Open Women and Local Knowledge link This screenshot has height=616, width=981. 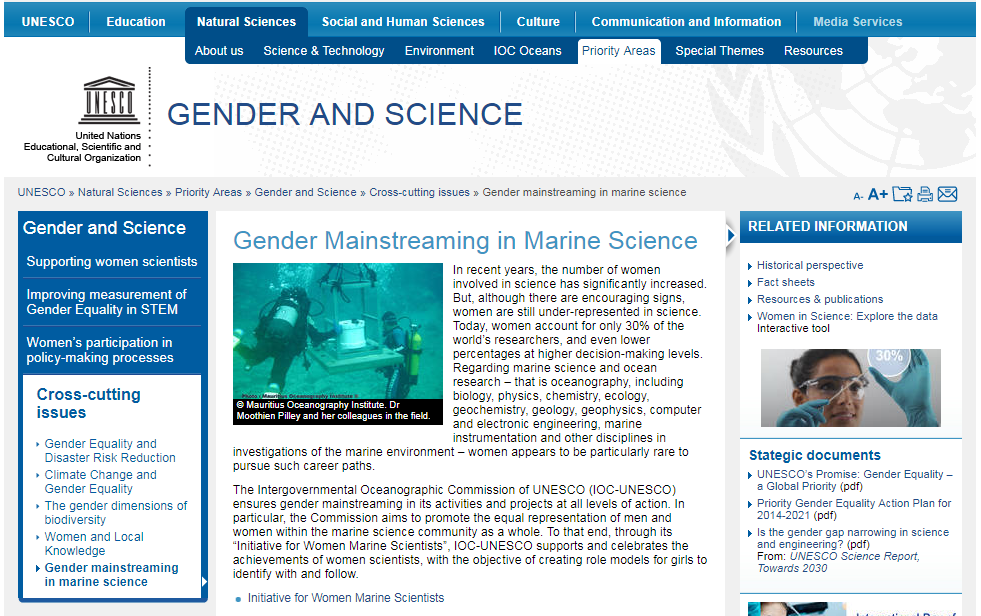pos(94,543)
